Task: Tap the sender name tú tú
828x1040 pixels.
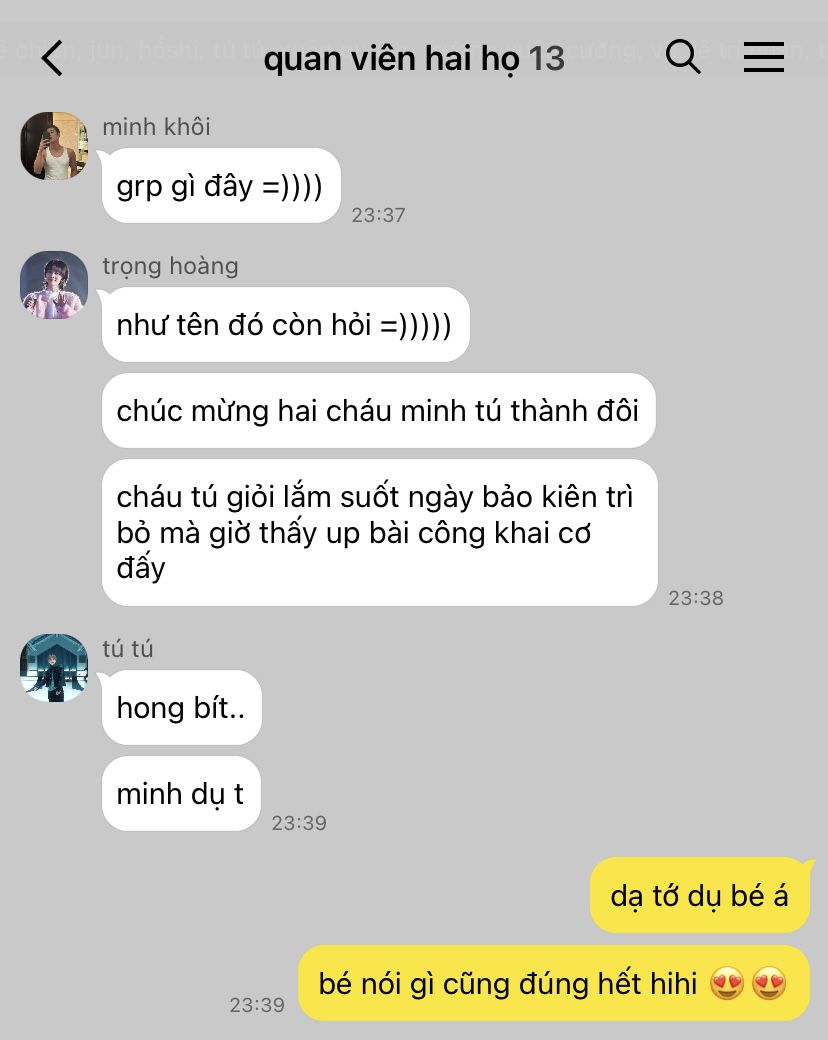Action: click(x=128, y=649)
